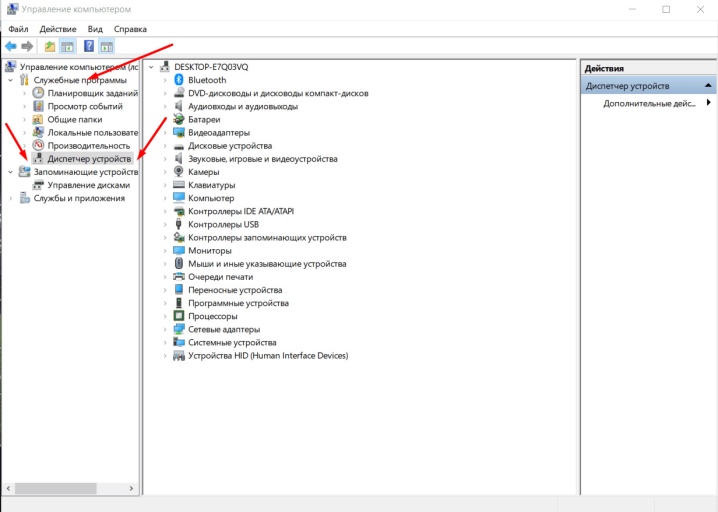
Task: Click the Дисковые устройства drive icon
Action: pos(179,146)
